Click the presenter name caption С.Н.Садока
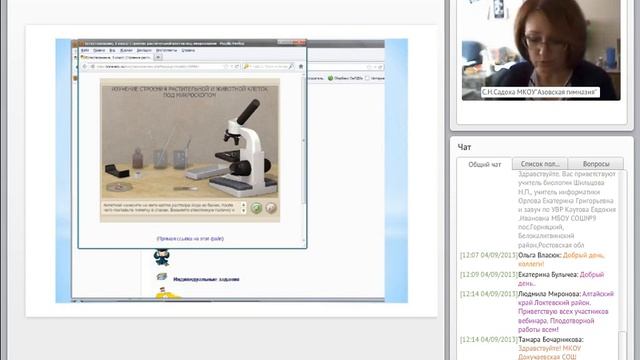640x360 pixels. (x=540, y=92)
